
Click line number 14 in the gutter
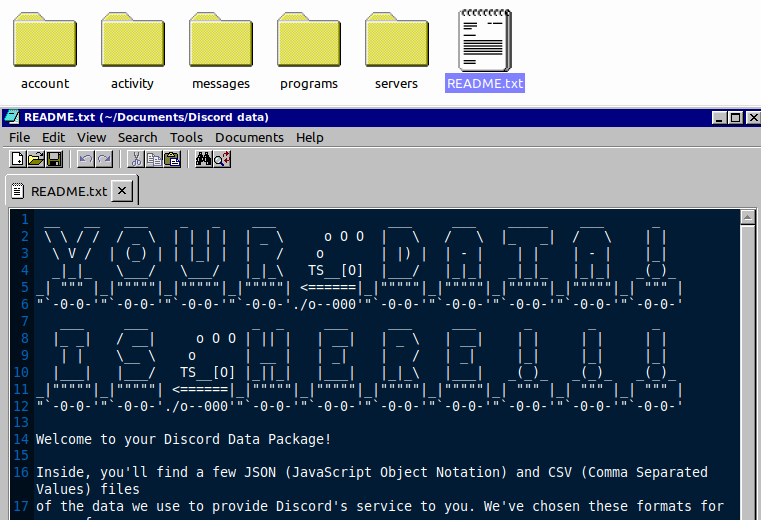[21, 439]
